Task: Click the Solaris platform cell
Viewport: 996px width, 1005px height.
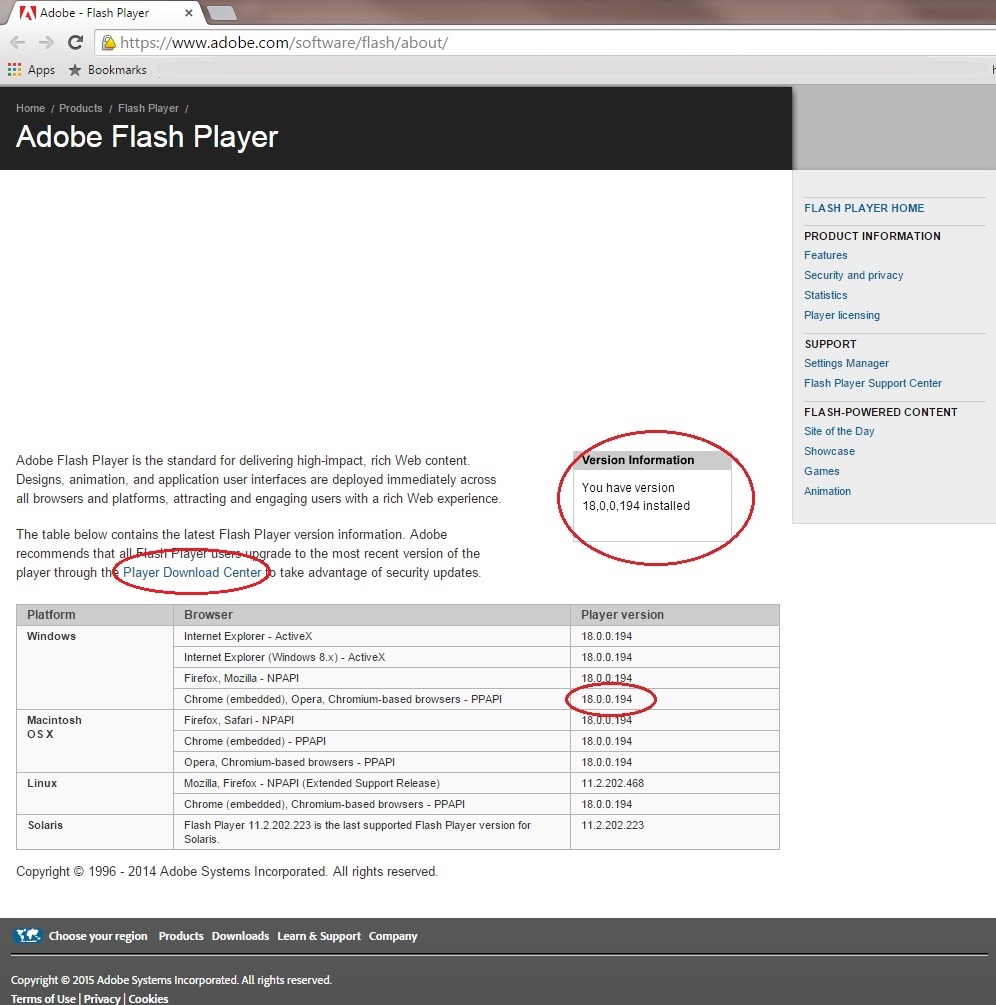Action: point(95,832)
